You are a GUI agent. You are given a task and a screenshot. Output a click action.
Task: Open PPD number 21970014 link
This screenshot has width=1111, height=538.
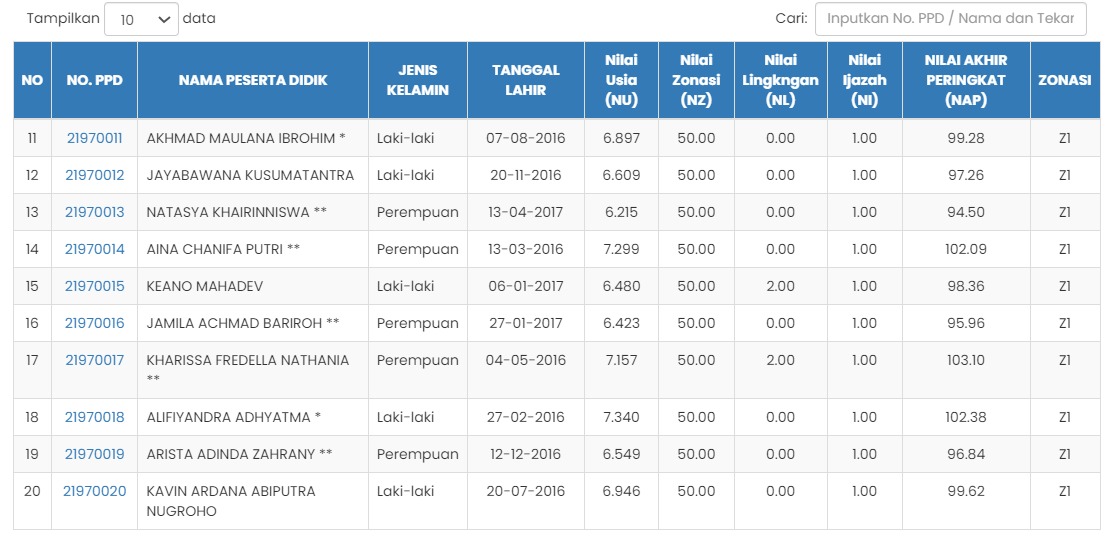pyautogui.click(x=95, y=249)
